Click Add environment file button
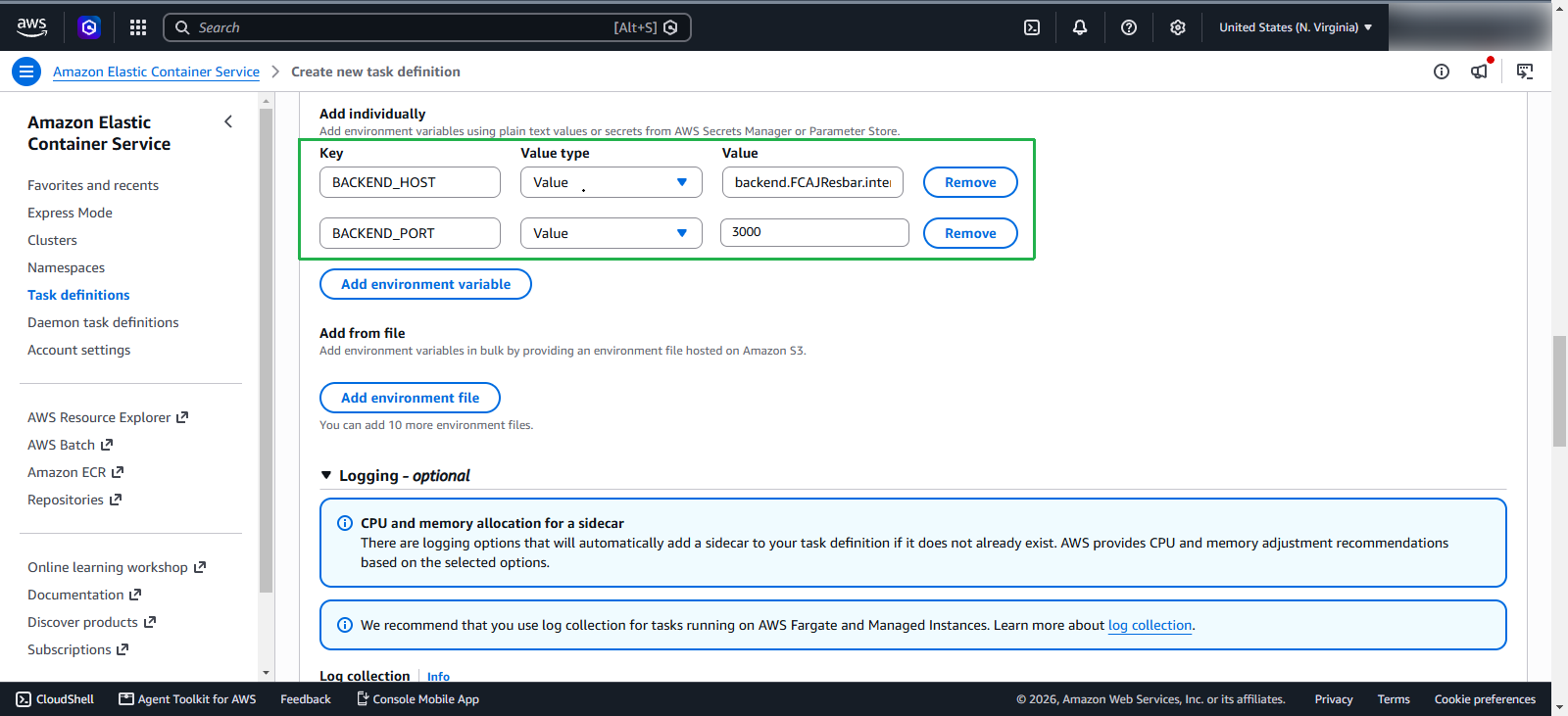Viewport: 1568px width, 716px height. point(410,398)
